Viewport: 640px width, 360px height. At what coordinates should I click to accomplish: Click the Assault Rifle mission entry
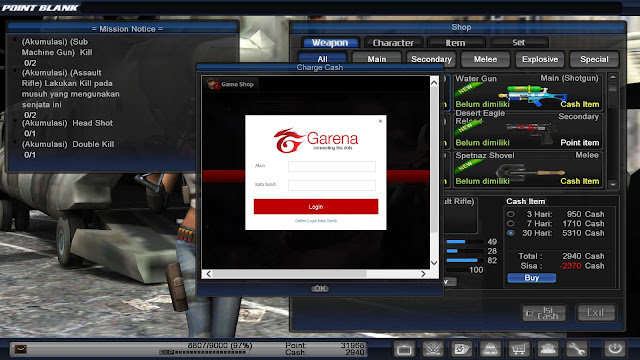[70, 94]
